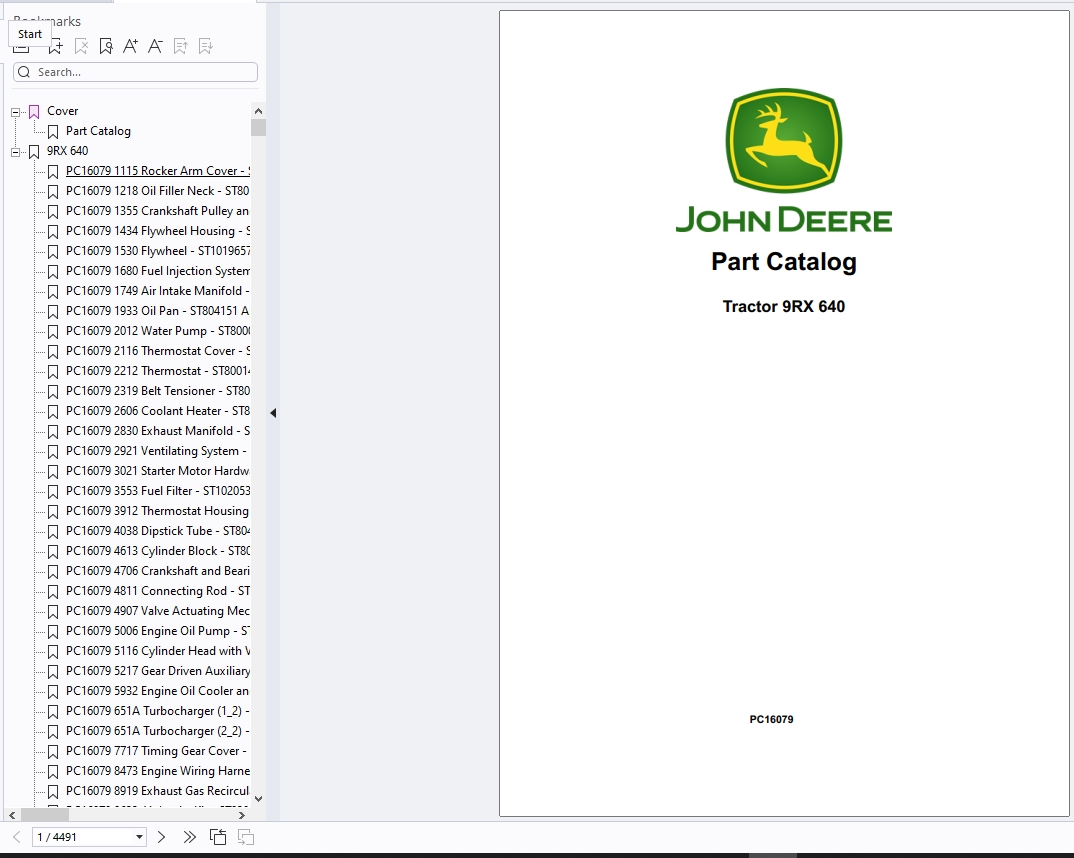1074x858 pixels.
Task: Click the page number field showing 1 / 4491
Action: pos(89,837)
